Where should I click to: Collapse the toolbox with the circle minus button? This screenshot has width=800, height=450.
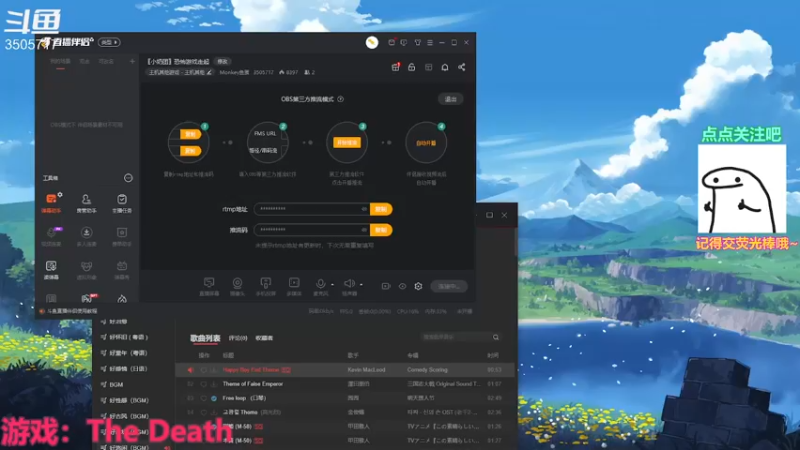click(x=128, y=178)
